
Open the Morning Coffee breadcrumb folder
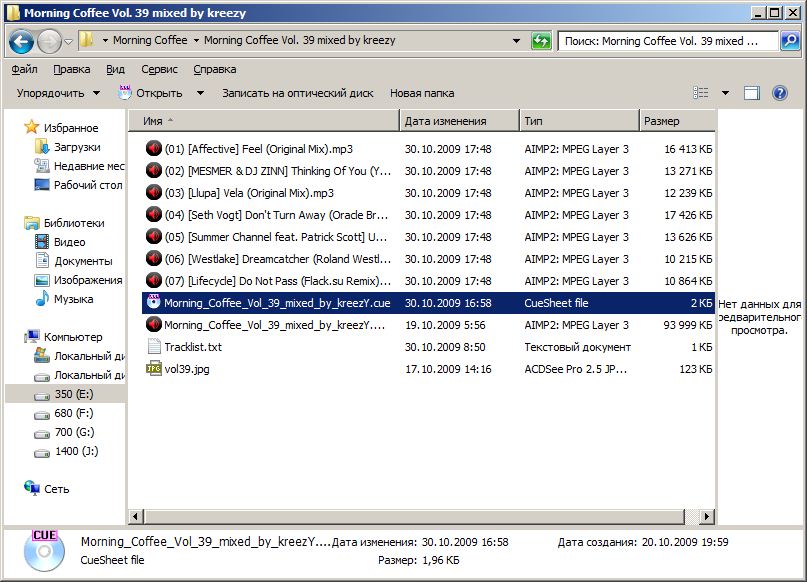click(x=150, y=40)
